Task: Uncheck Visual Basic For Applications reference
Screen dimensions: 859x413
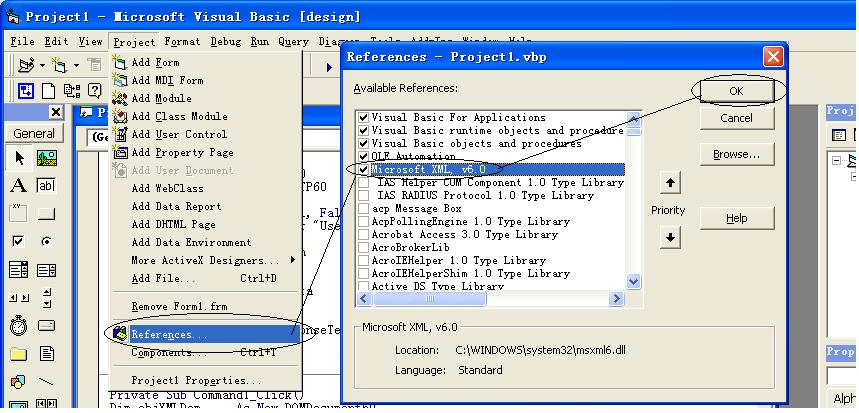Action: click(x=363, y=117)
